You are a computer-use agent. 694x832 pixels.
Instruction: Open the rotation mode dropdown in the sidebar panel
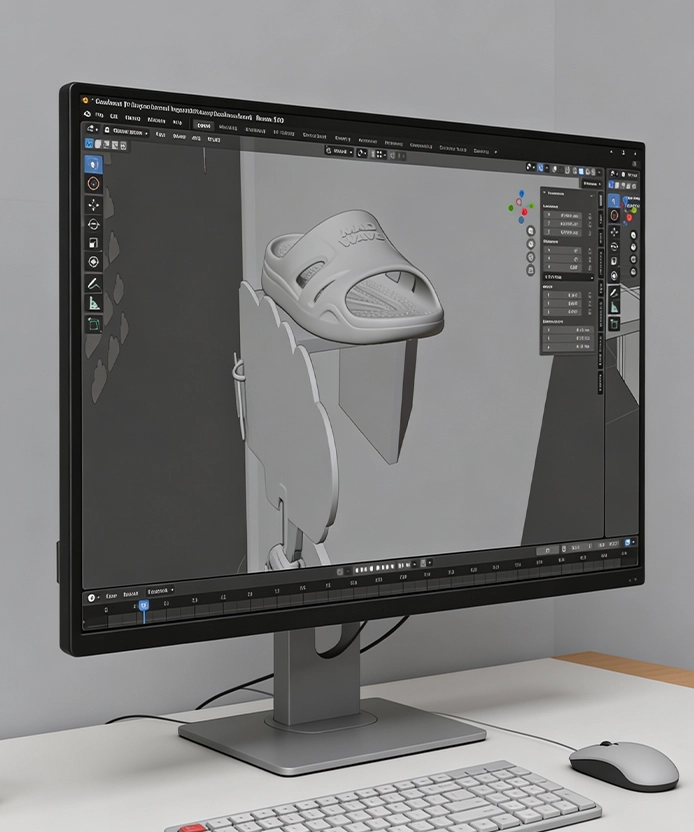point(568,278)
